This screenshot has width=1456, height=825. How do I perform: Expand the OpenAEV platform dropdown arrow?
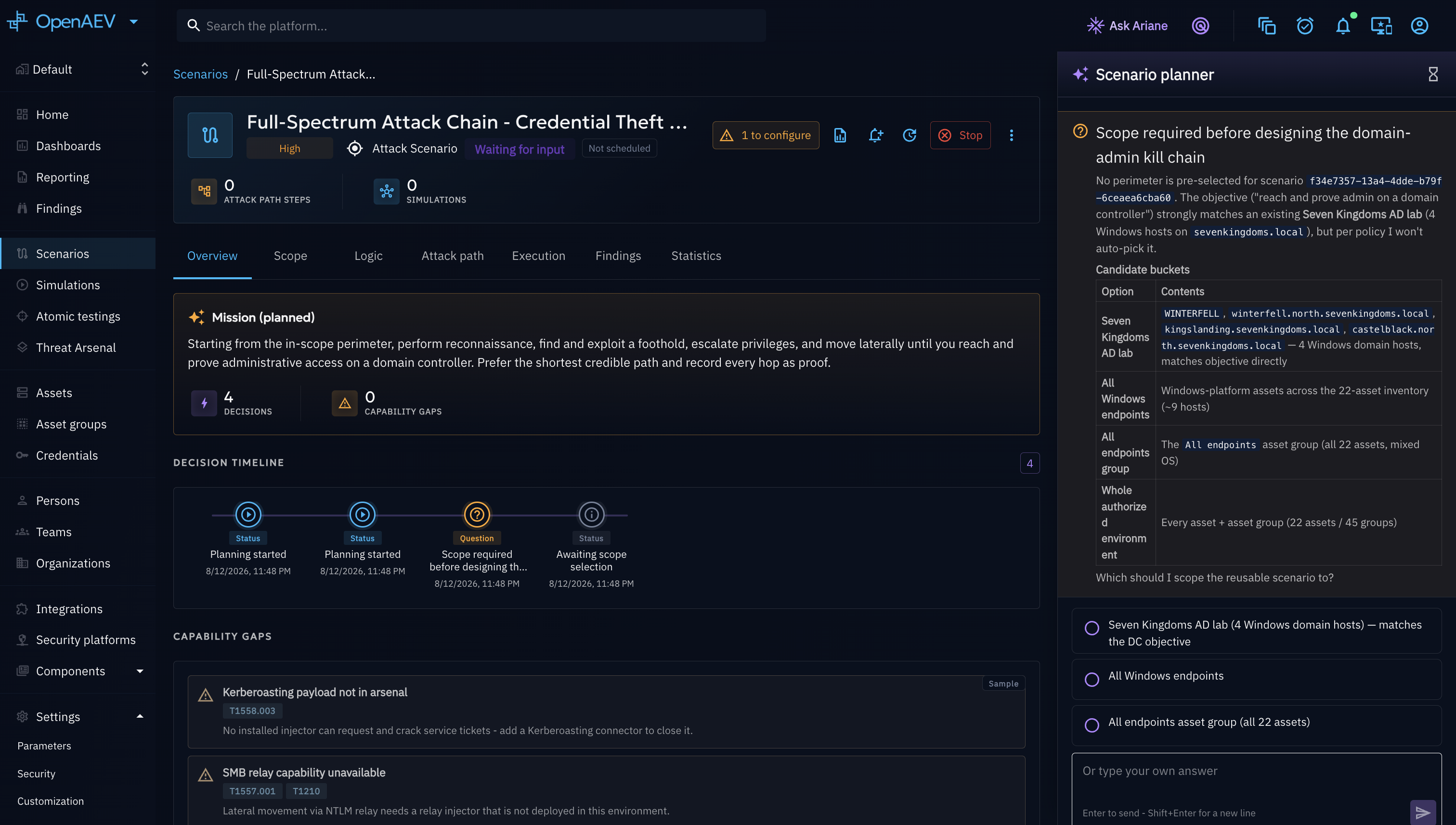[x=134, y=22]
